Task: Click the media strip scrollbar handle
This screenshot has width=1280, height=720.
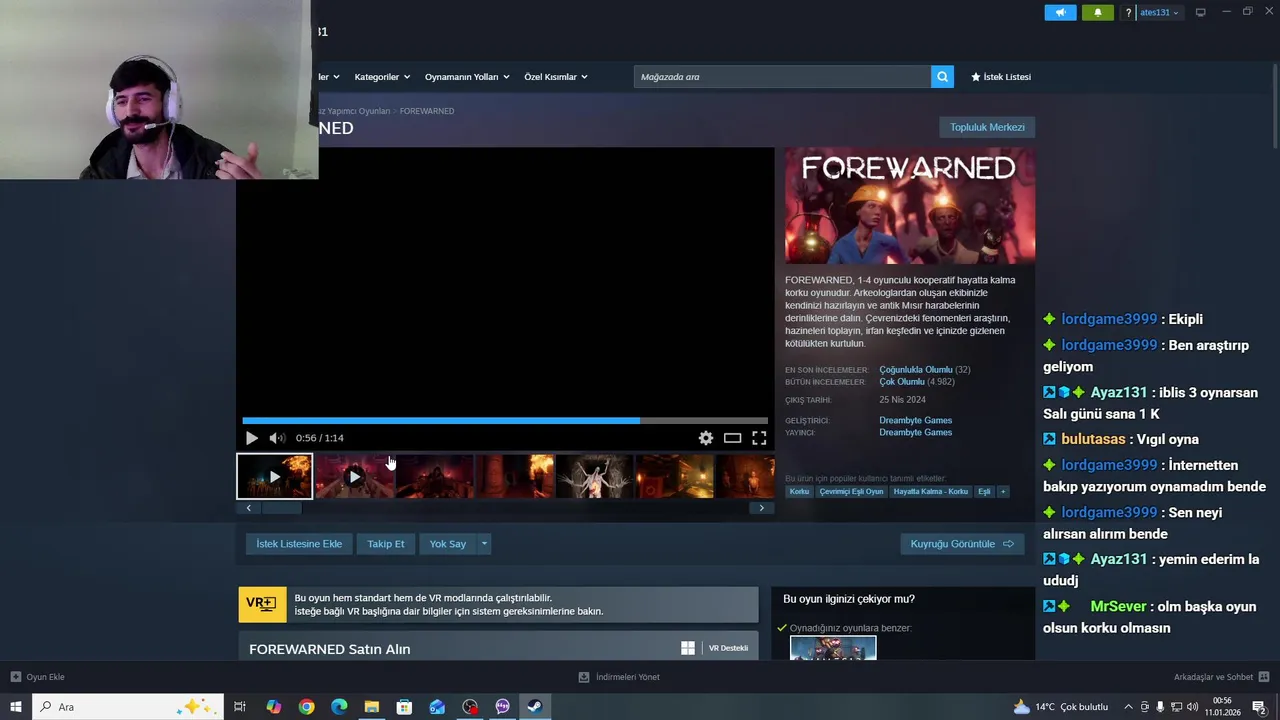Action: (x=281, y=508)
